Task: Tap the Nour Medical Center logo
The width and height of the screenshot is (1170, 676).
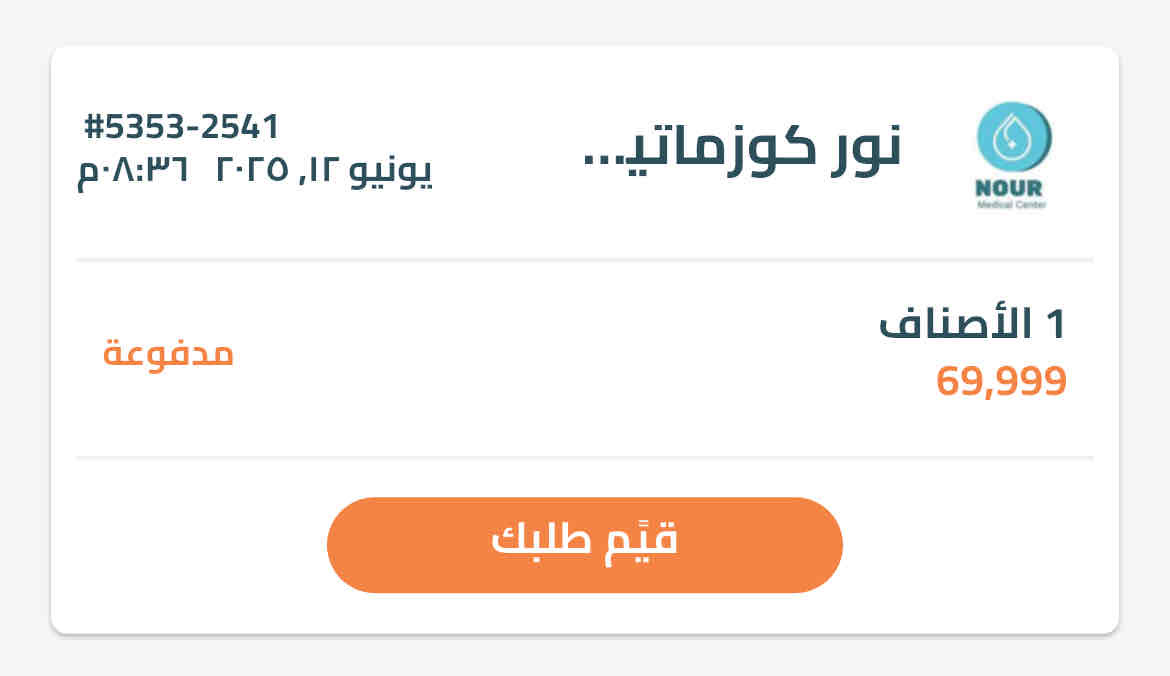Action: coord(1013,156)
